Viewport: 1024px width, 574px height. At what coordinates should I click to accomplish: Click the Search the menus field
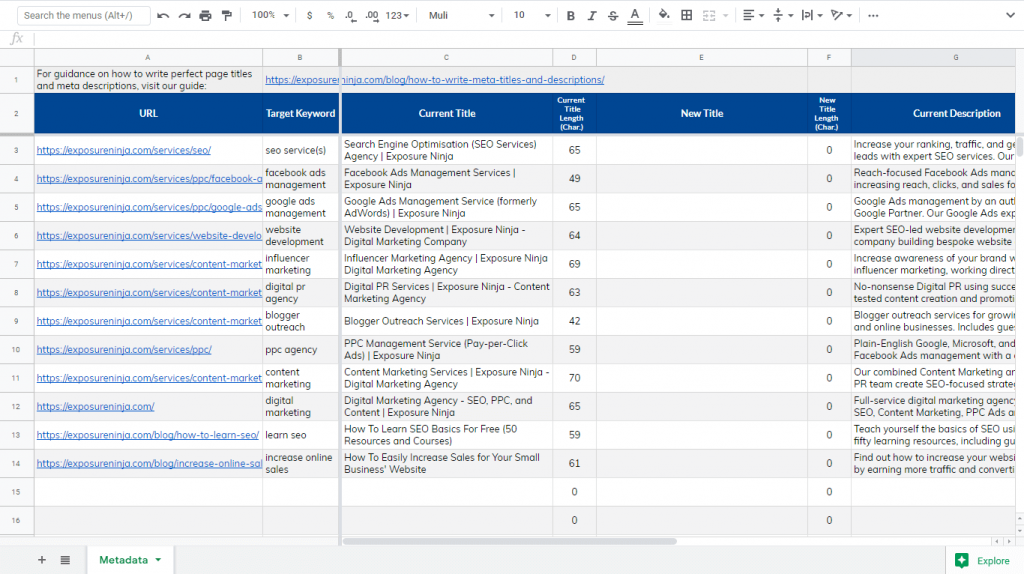click(x=84, y=16)
